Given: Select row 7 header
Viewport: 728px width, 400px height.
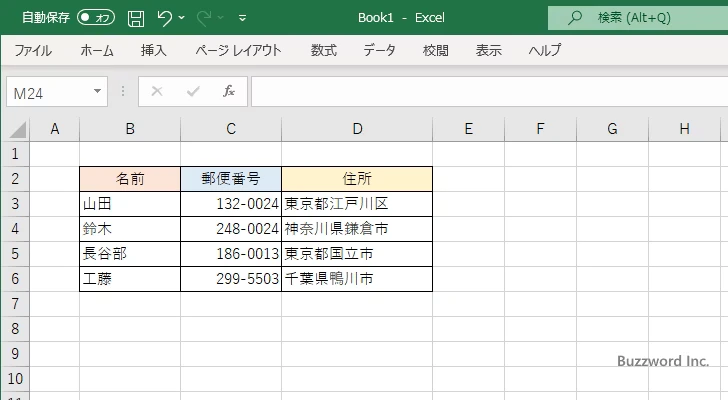Looking at the screenshot, I should coord(15,304).
